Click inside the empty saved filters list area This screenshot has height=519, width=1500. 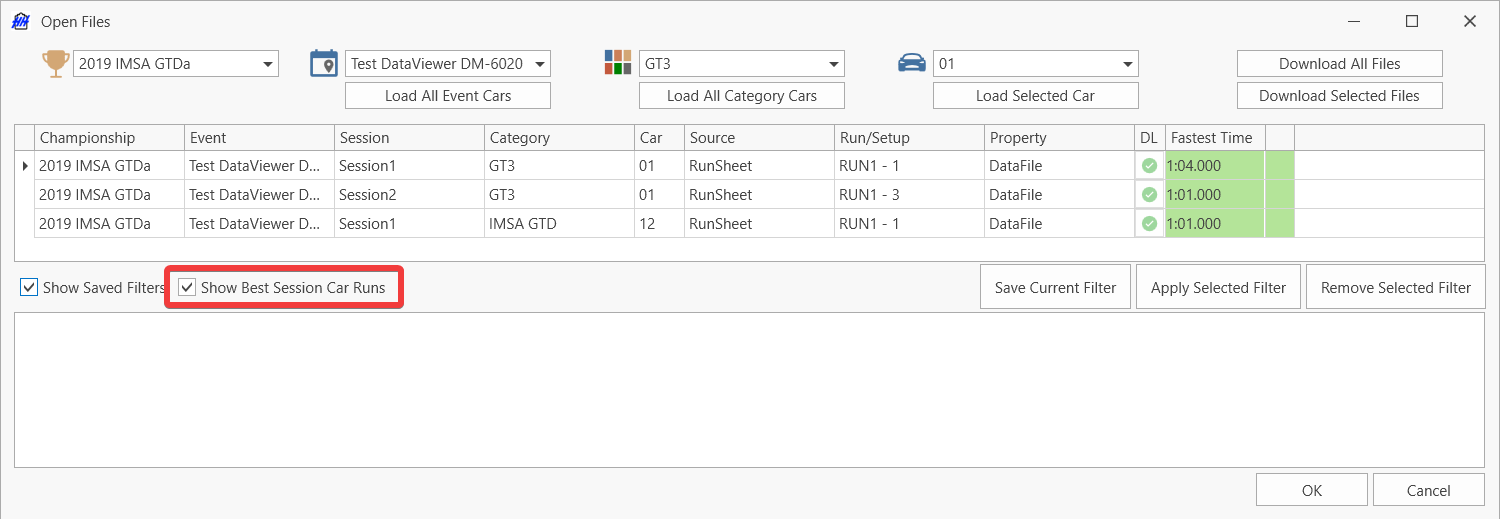click(x=748, y=390)
